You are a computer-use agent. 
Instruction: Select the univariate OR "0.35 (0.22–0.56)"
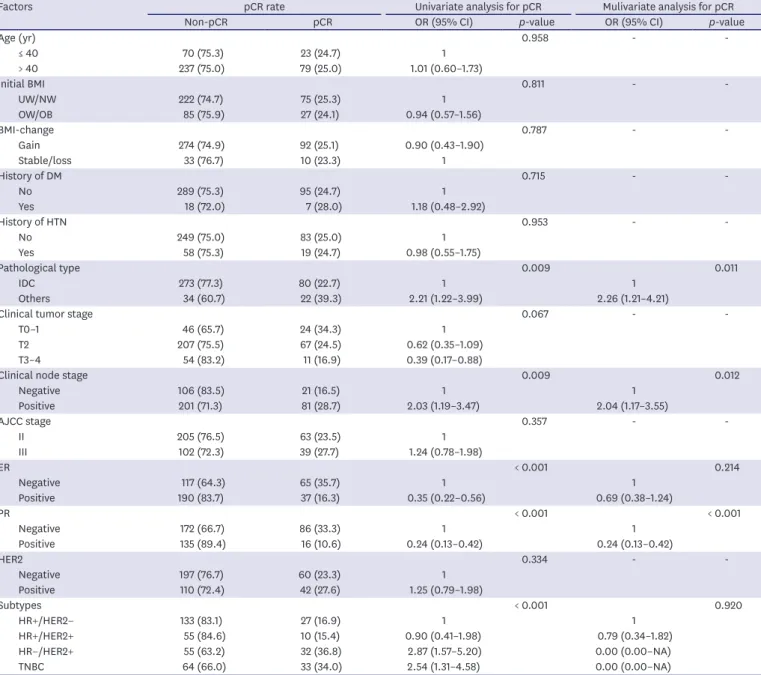(447, 498)
